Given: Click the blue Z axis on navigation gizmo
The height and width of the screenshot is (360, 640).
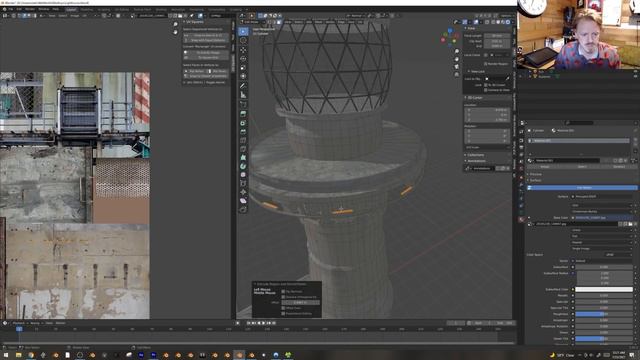Looking at the screenshot, I should [x=450, y=31].
